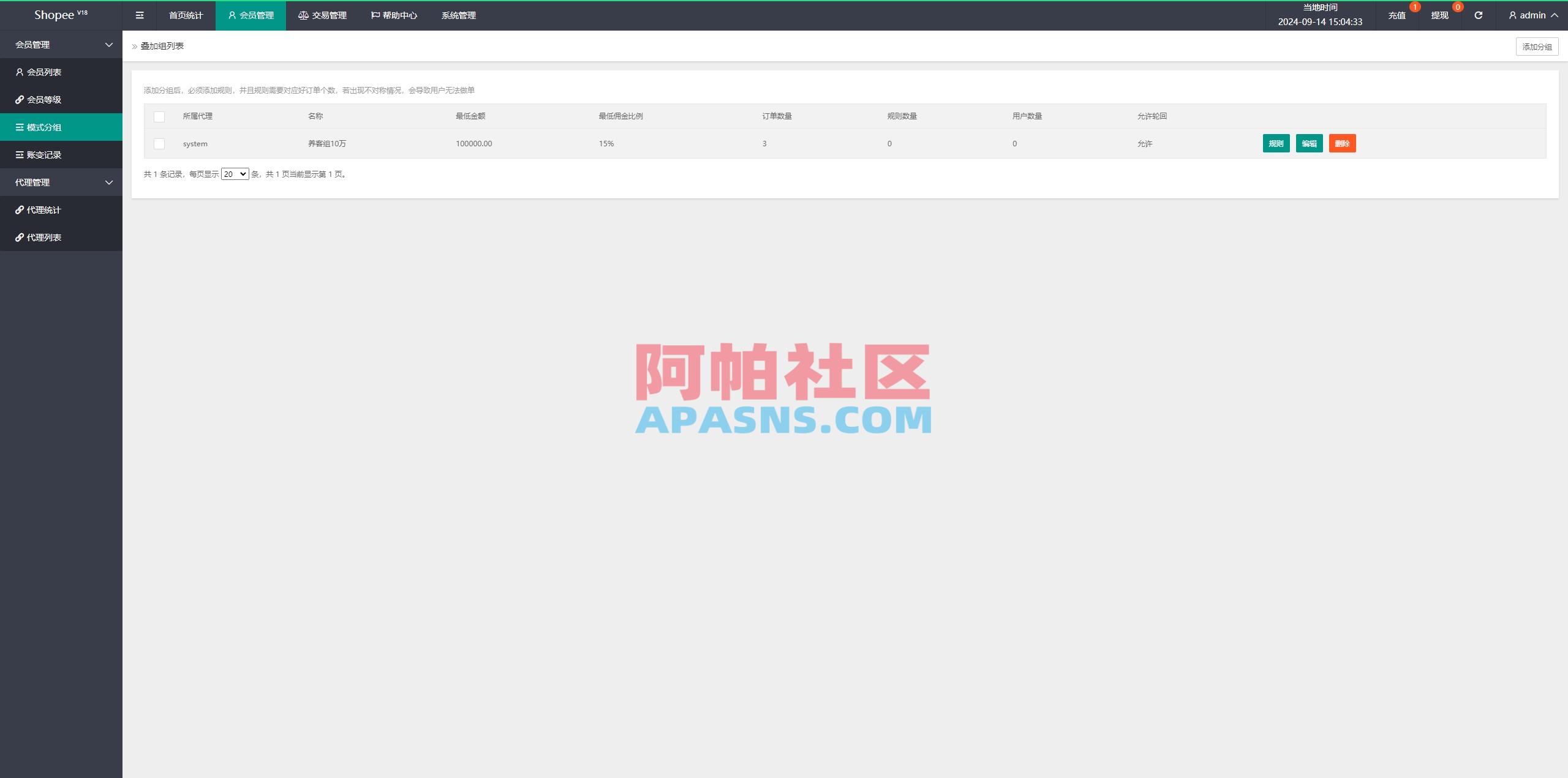Click the 添加分组 button
The image size is (1568, 778).
point(1537,45)
